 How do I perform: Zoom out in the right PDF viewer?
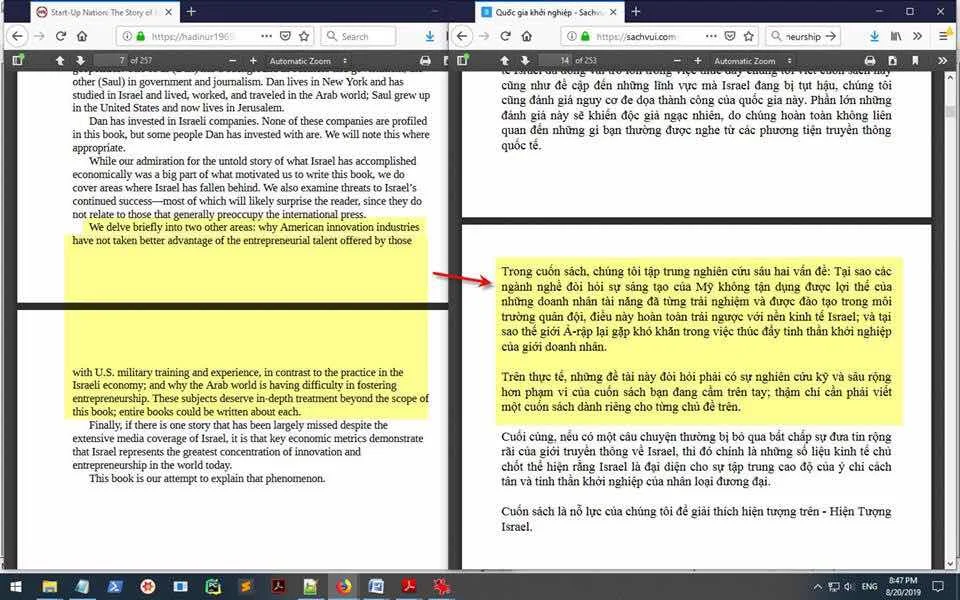tap(677, 61)
